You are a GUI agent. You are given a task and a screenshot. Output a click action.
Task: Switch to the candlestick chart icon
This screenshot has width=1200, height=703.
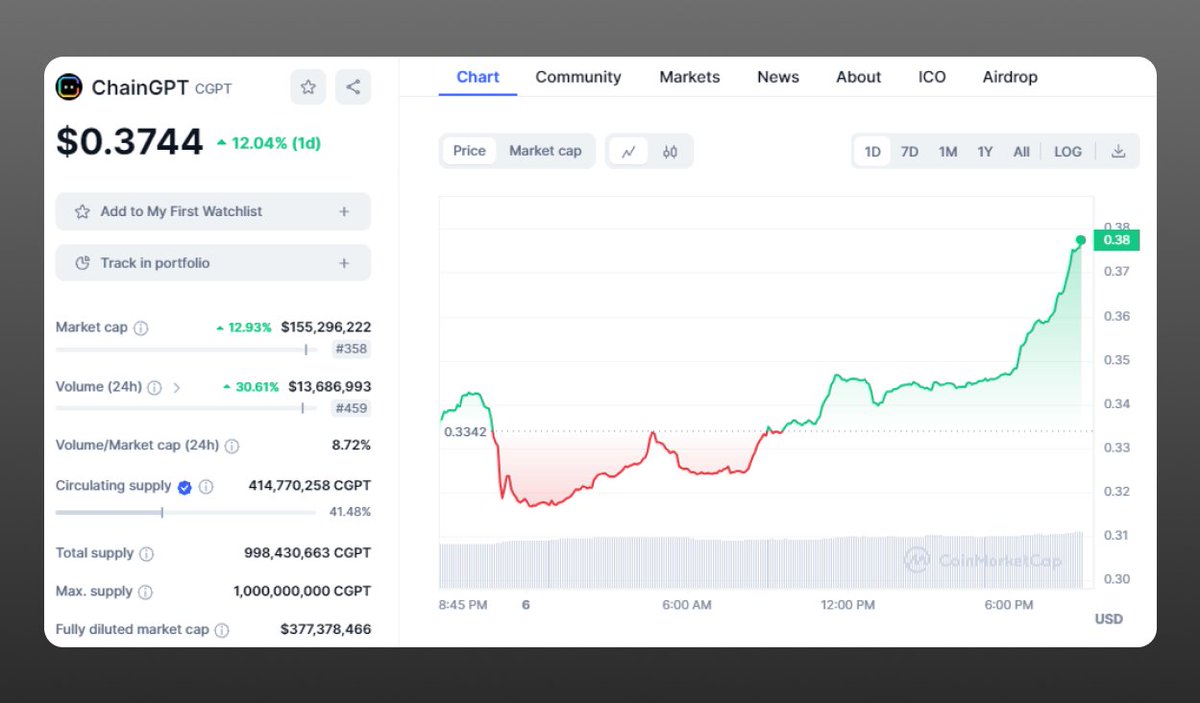click(x=668, y=151)
